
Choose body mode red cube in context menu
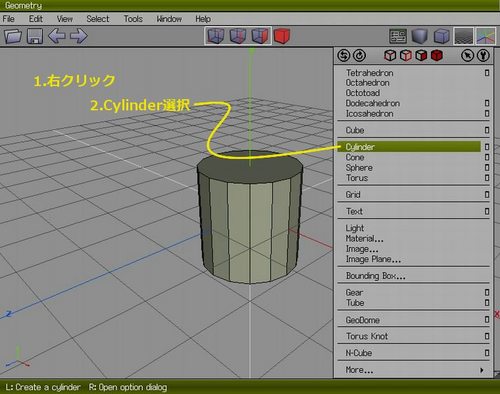(437, 56)
